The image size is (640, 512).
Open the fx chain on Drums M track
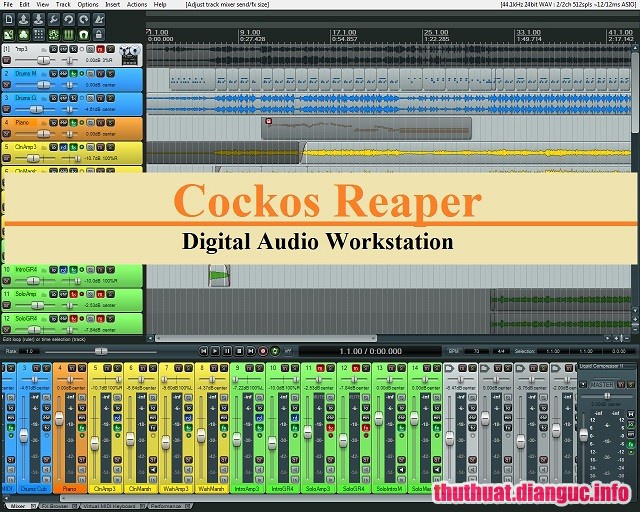(73, 74)
